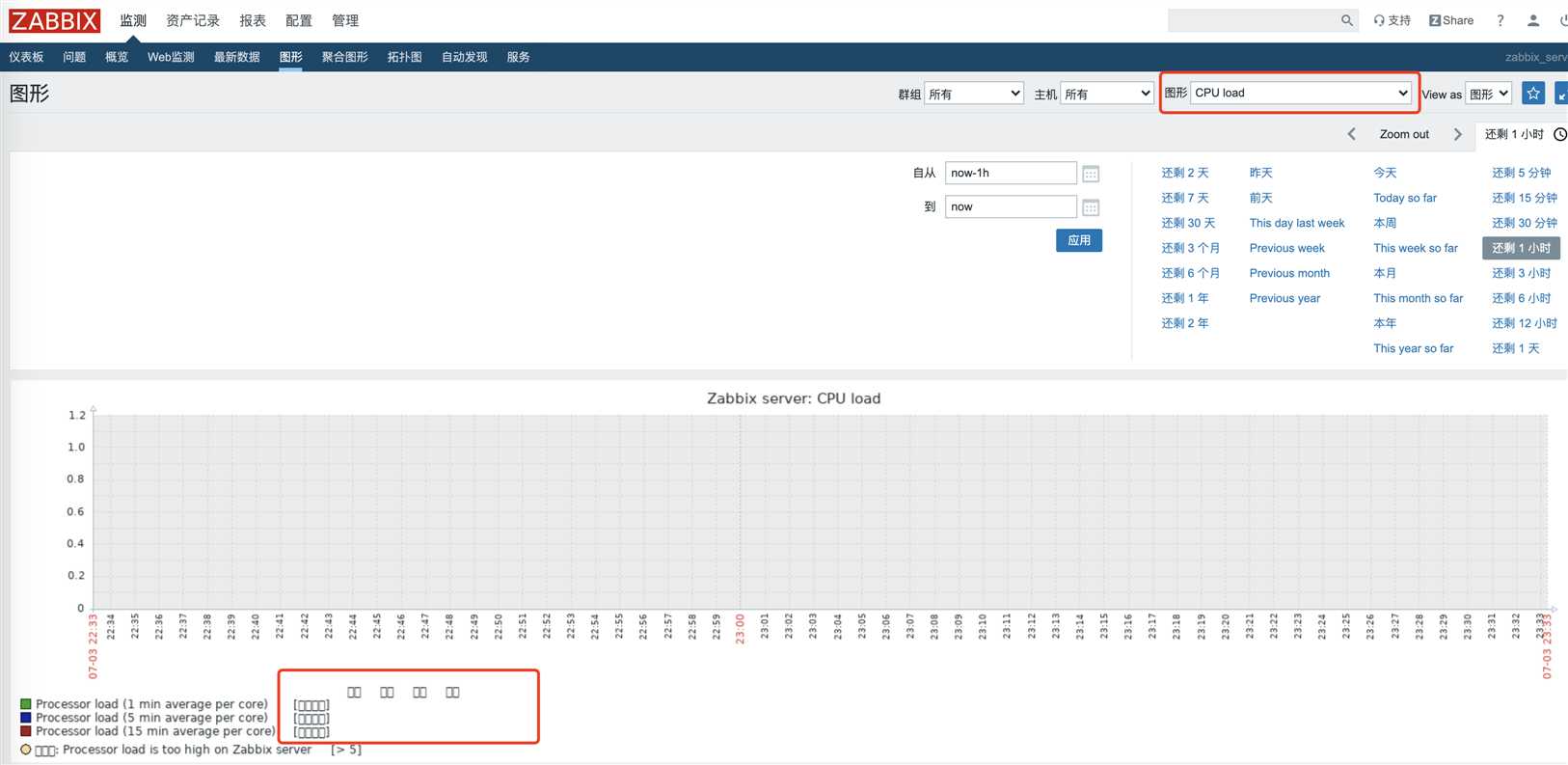Select This year so far range
Screen dimensions: 1568x765
click(x=1414, y=348)
